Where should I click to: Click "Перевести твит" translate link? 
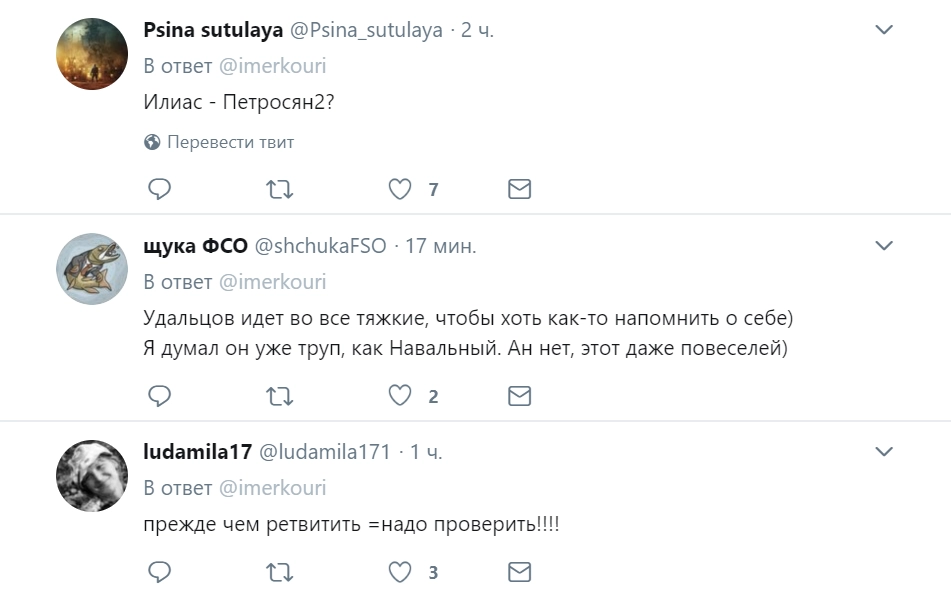pyautogui.click(x=230, y=142)
